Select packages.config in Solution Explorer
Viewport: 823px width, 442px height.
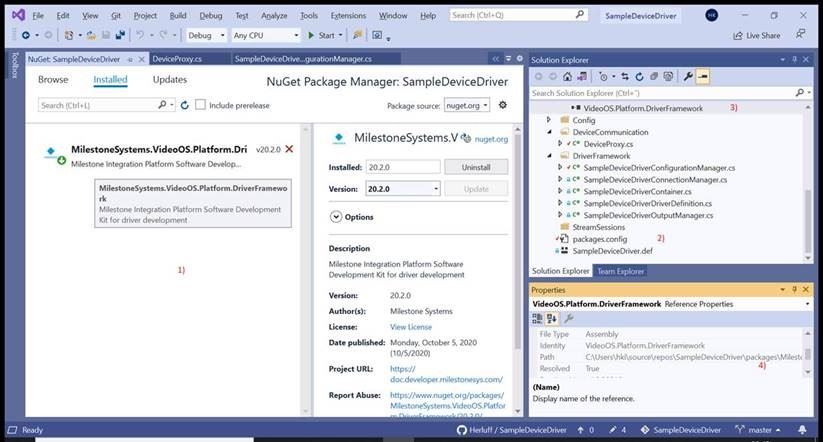(599, 239)
